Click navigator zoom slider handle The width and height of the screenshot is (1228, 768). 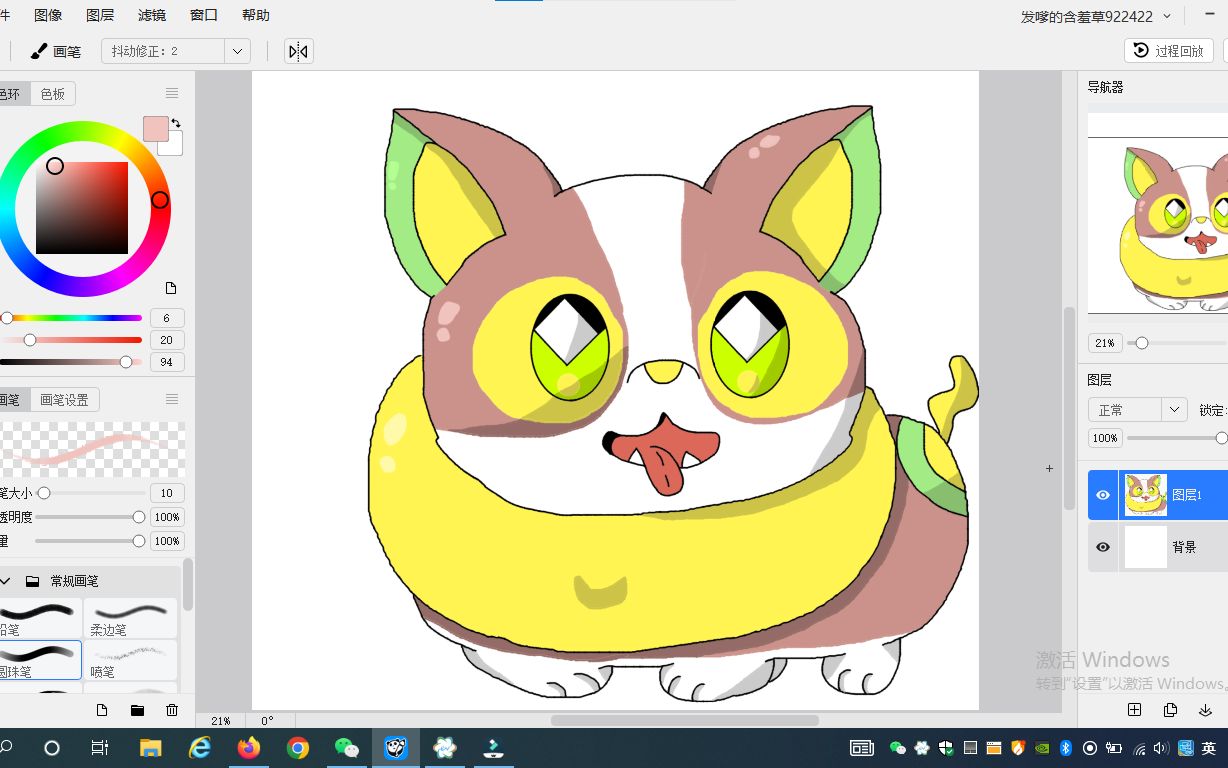[x=1141, y=343]
